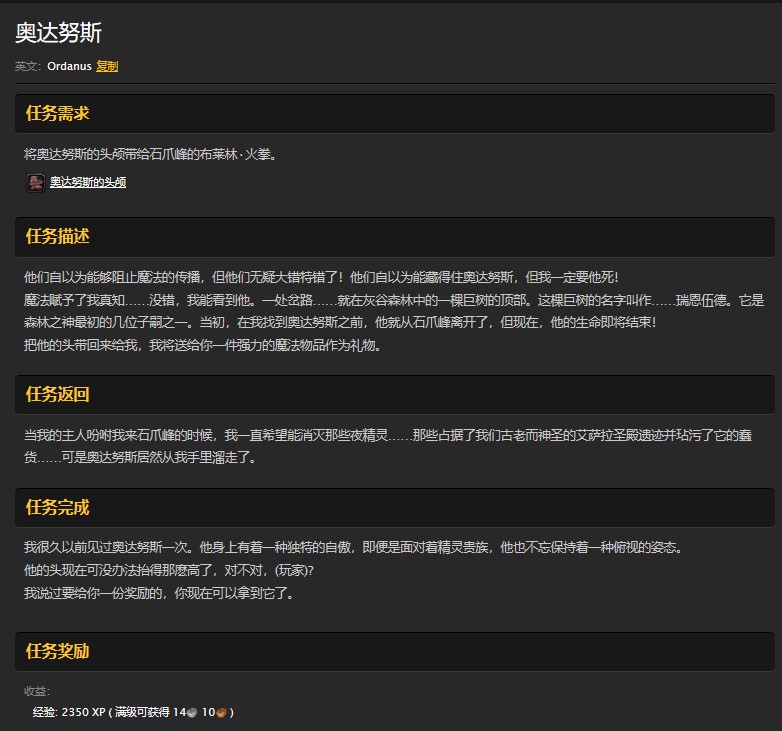Click the completion line starting 我很久以前见过

tap(353, 548)
